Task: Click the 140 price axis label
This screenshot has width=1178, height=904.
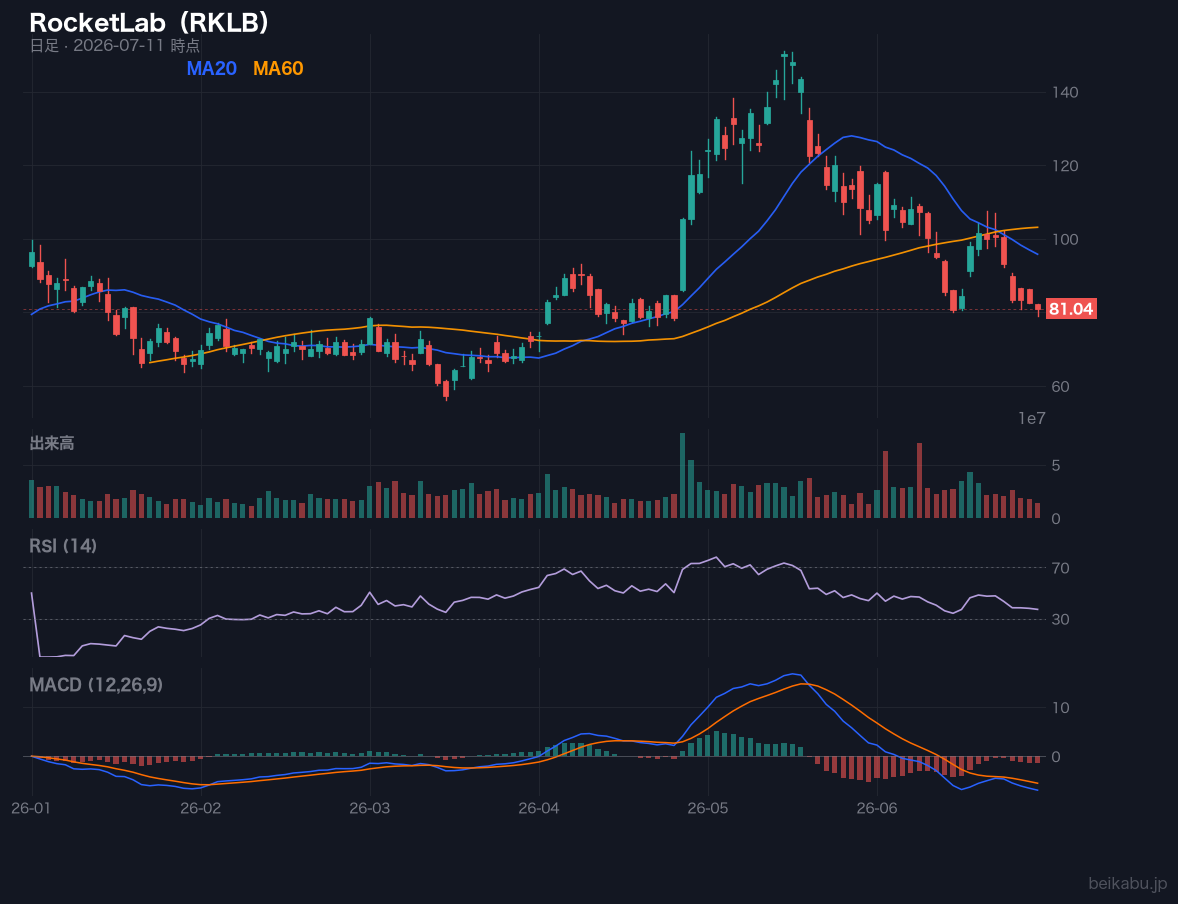Action: point(1065,92)
